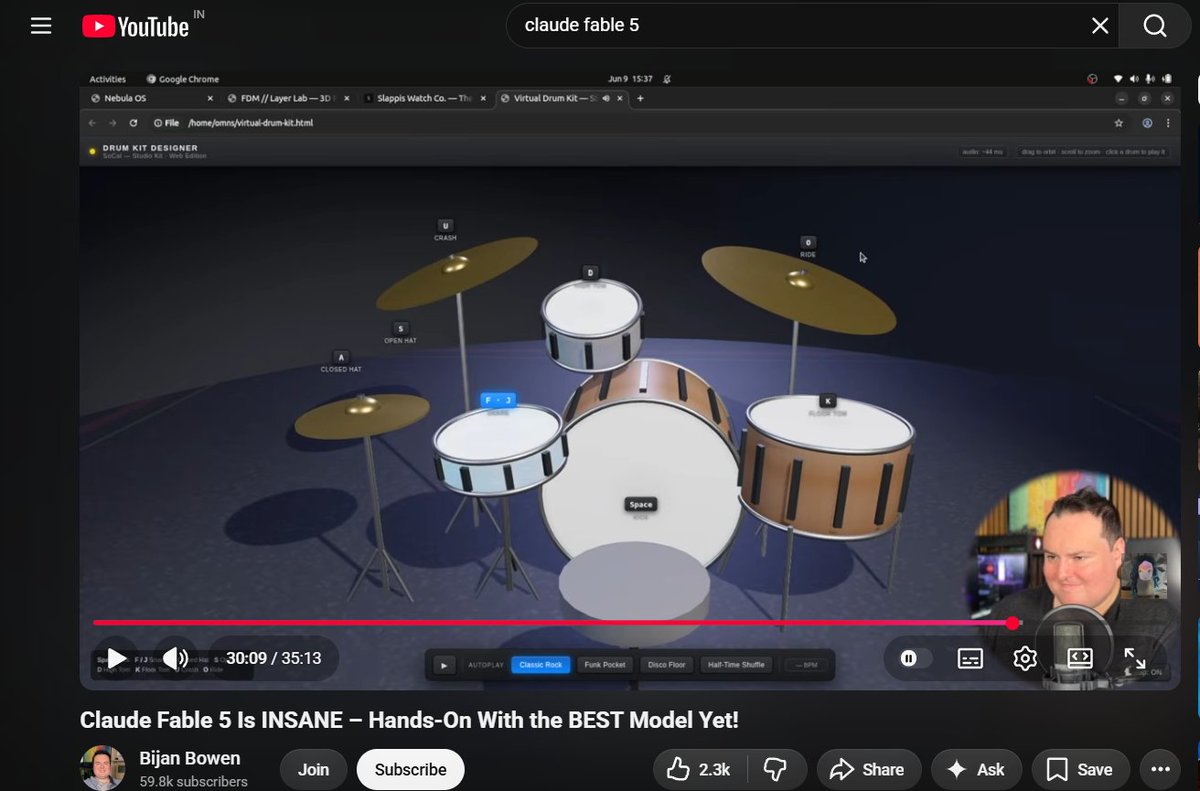Click Google Chrome in the Ubuntu top bar
The image size is (1200, 791).
point(182,79)
